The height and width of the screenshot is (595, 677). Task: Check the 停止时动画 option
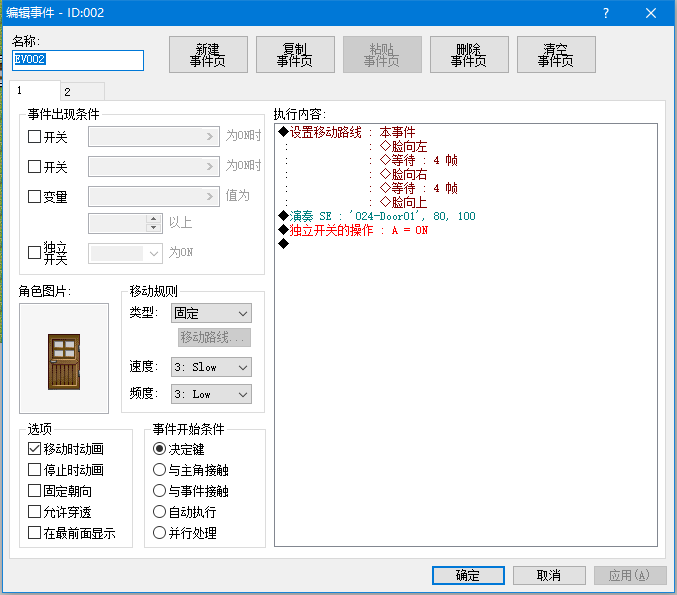pyautogui.click(x=34, y=470)
